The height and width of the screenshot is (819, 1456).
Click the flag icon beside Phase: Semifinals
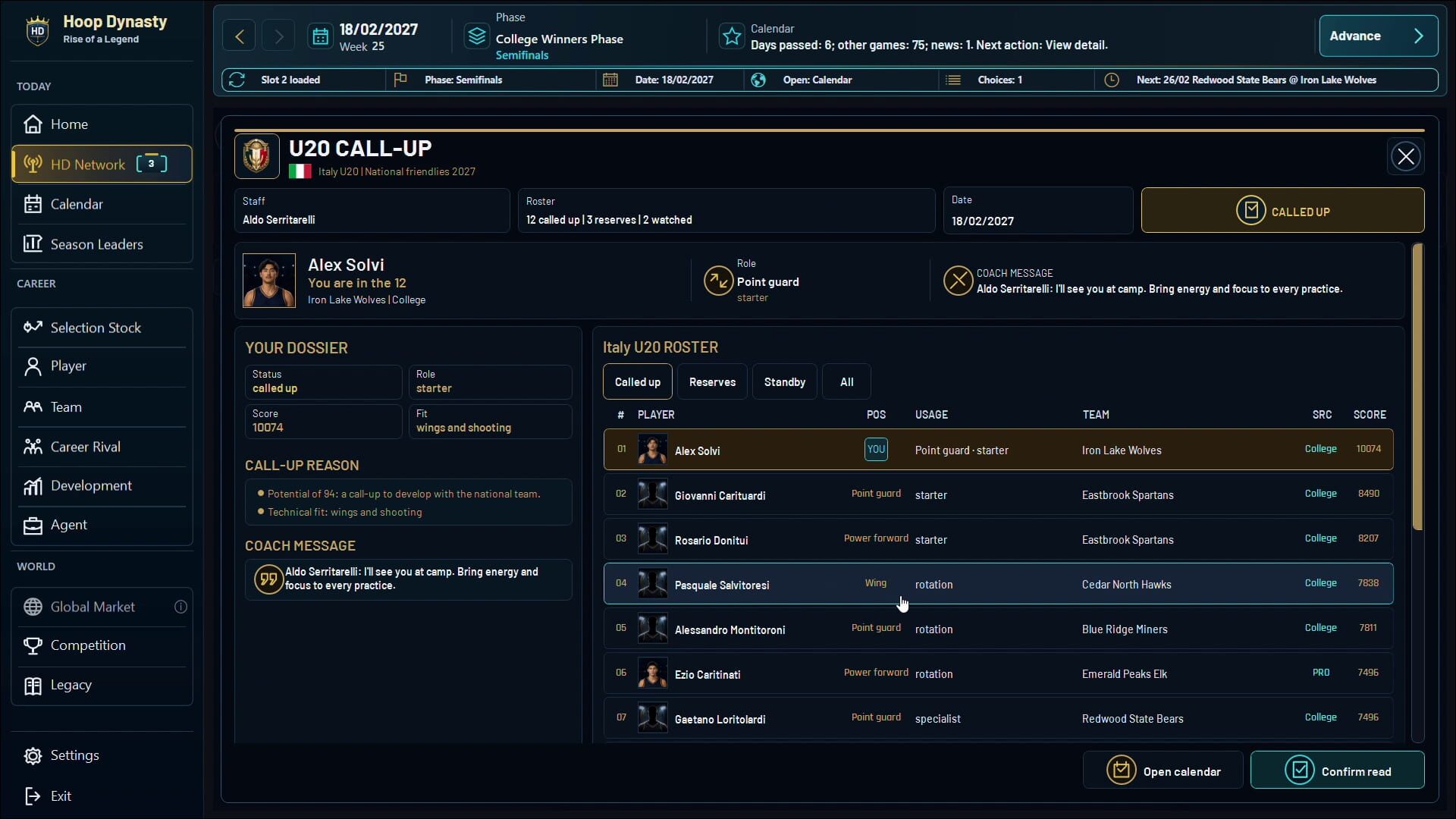[400, 80]
